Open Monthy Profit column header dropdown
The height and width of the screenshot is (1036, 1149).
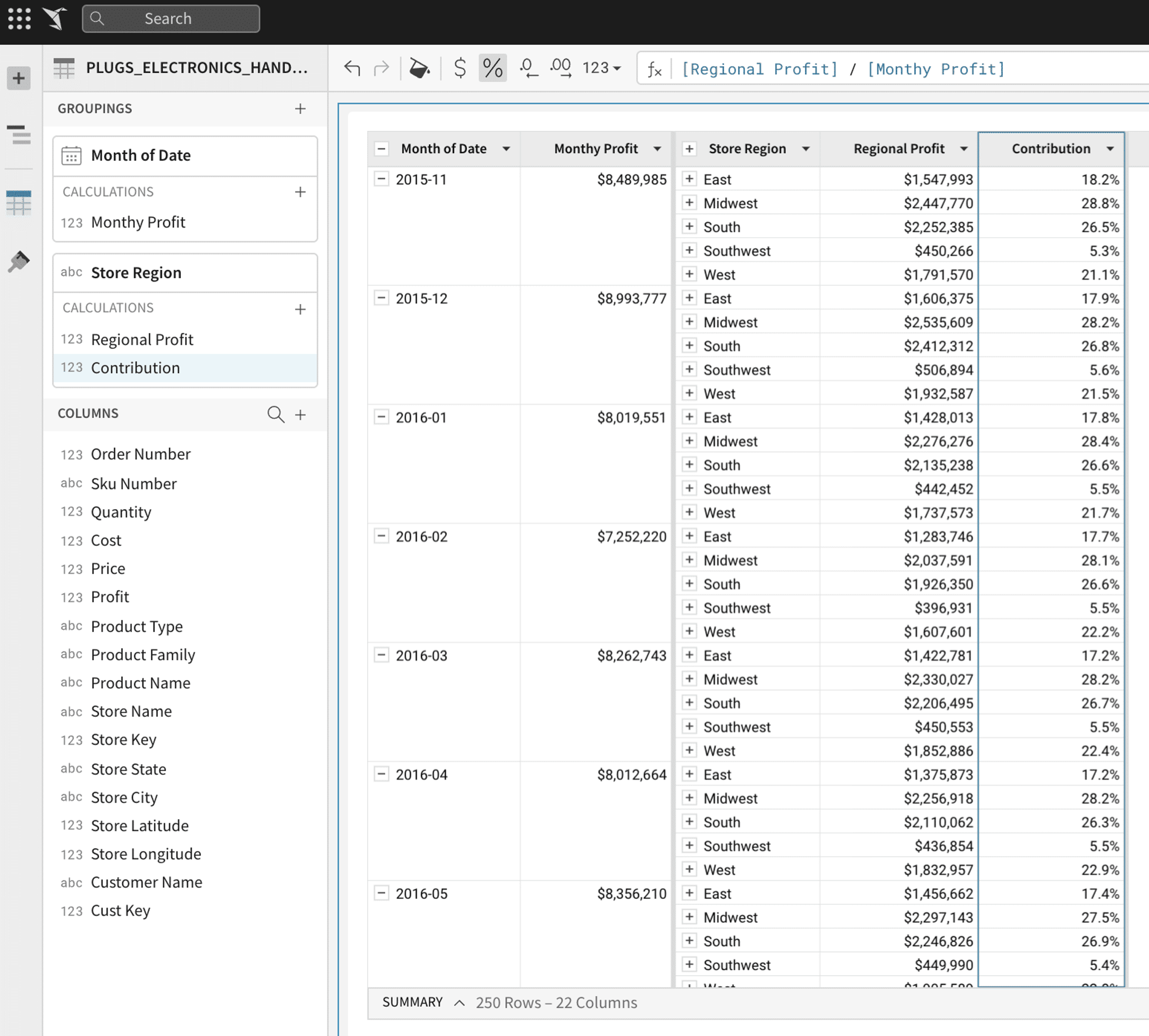coord(657,148)
